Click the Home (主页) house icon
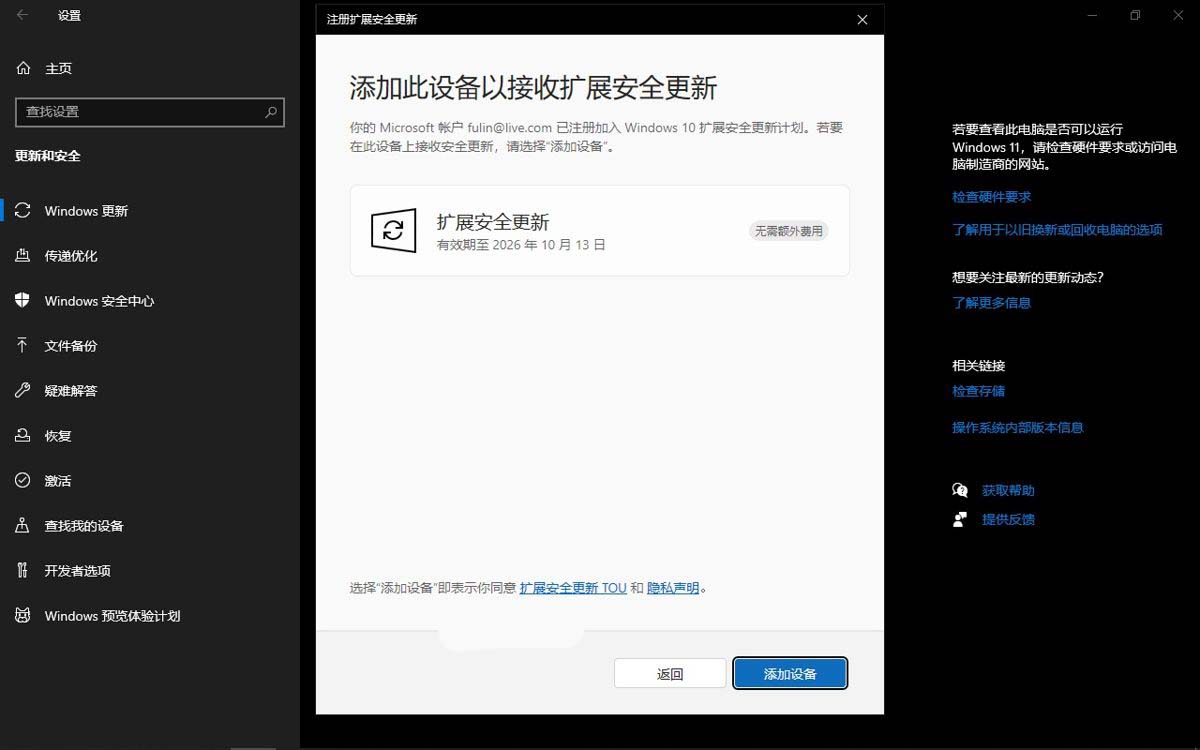Image resolution: width=1200 pixels, height=750 pixels. coord(23,68)
